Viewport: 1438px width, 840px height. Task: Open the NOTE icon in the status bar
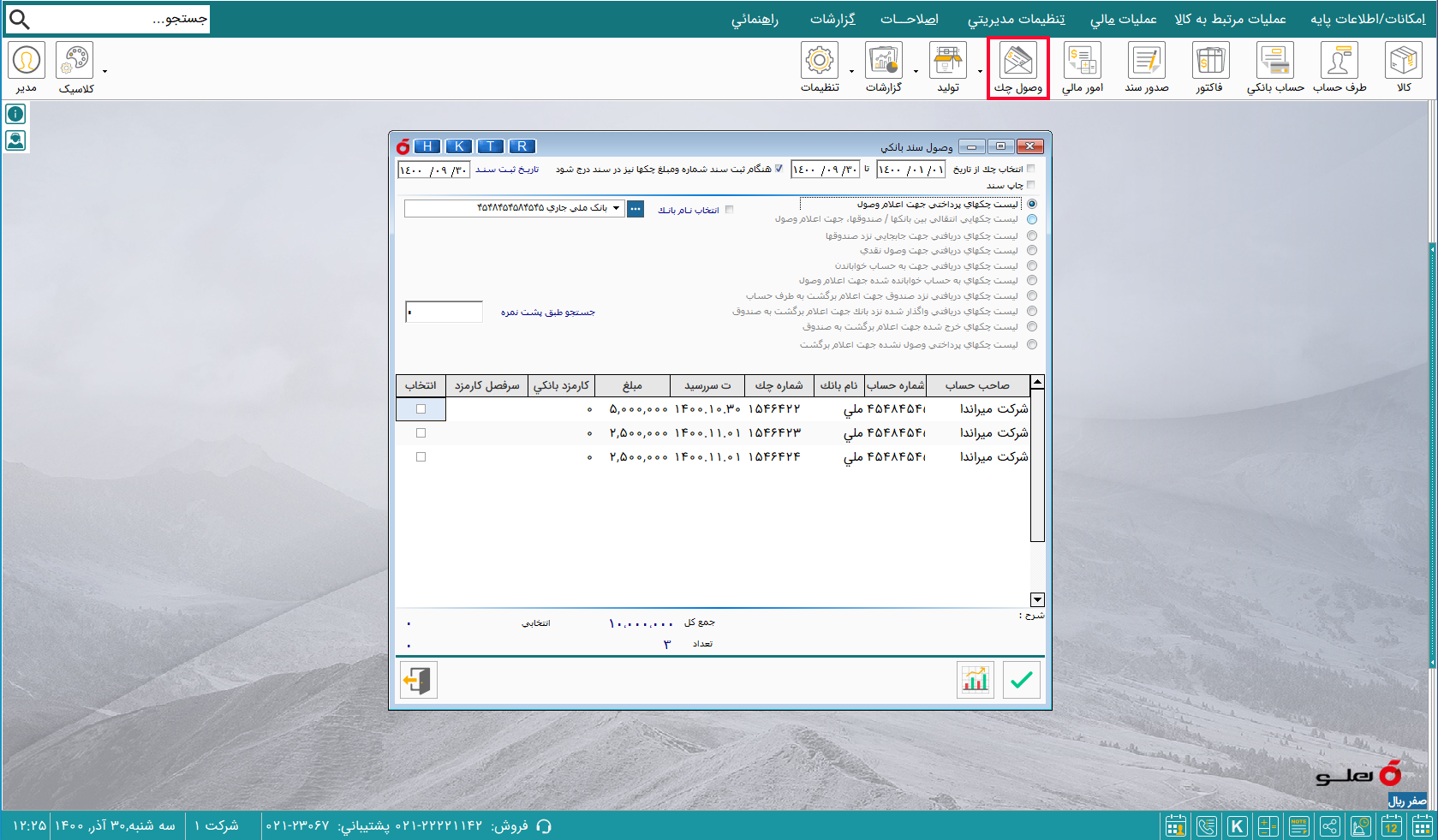1299,825
